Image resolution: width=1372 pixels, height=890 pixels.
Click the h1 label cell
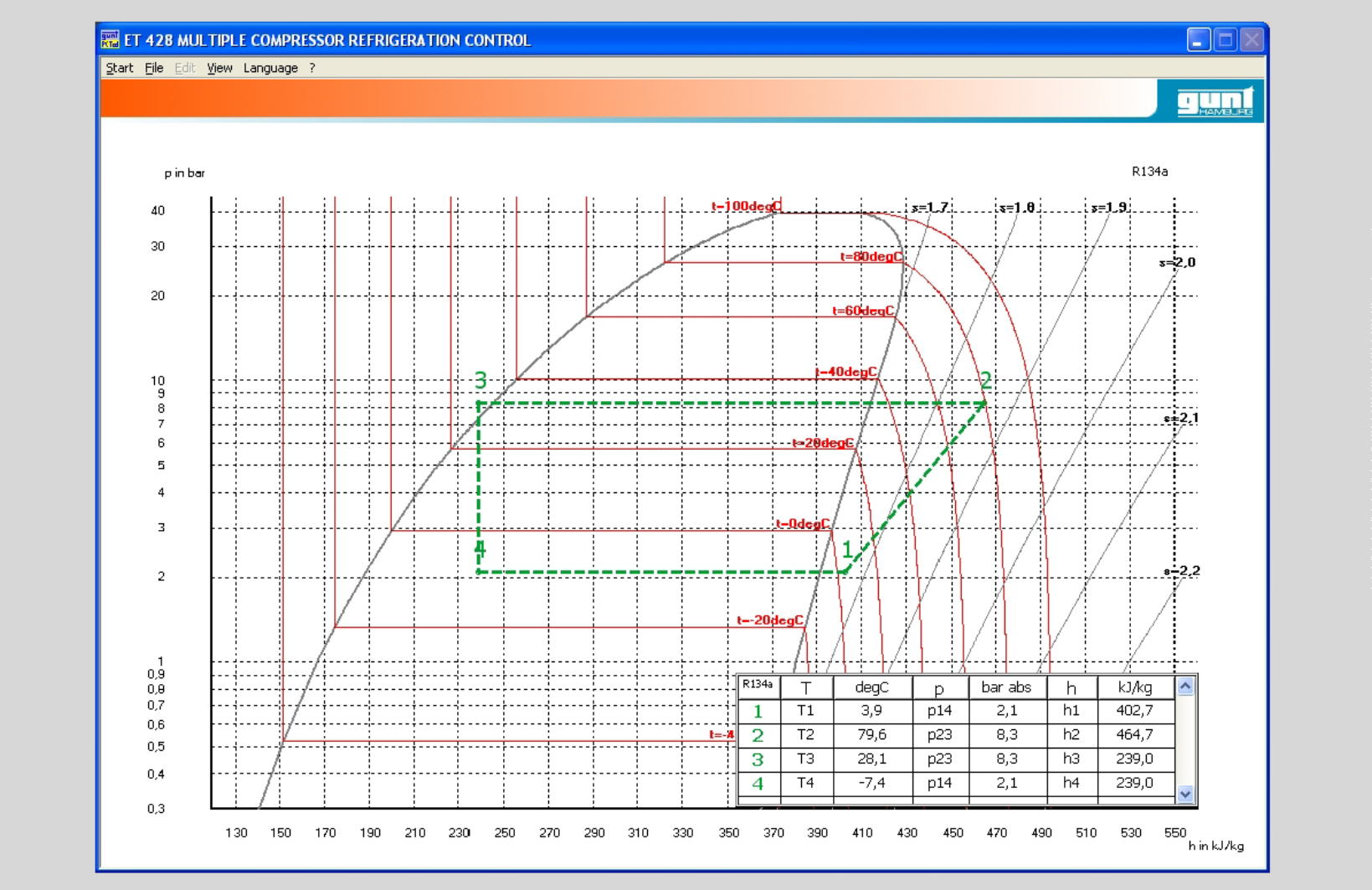pos(1071,711)
